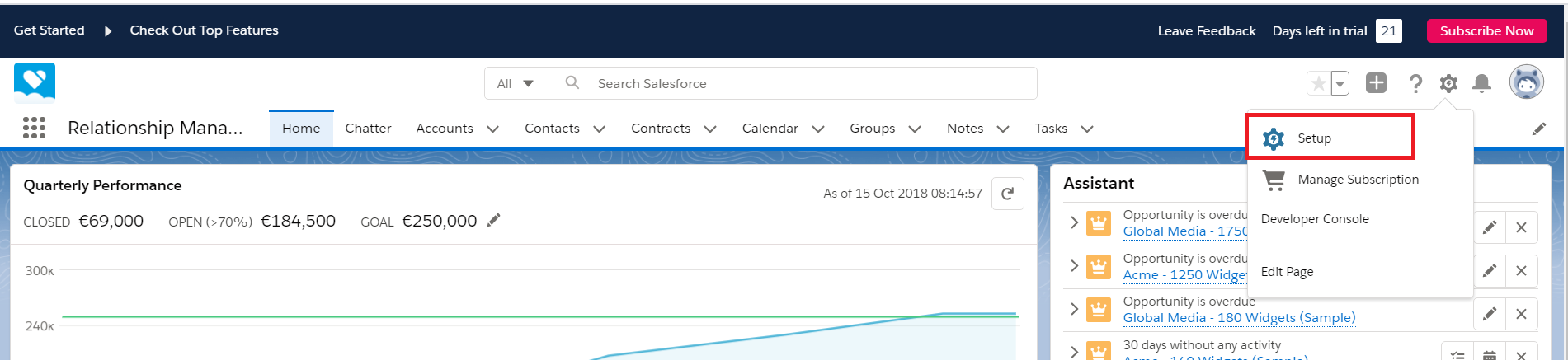The image size is (1568, 360).
Task: Open the favorites list dropdown arrow
Action: (x=1340, y=83)
